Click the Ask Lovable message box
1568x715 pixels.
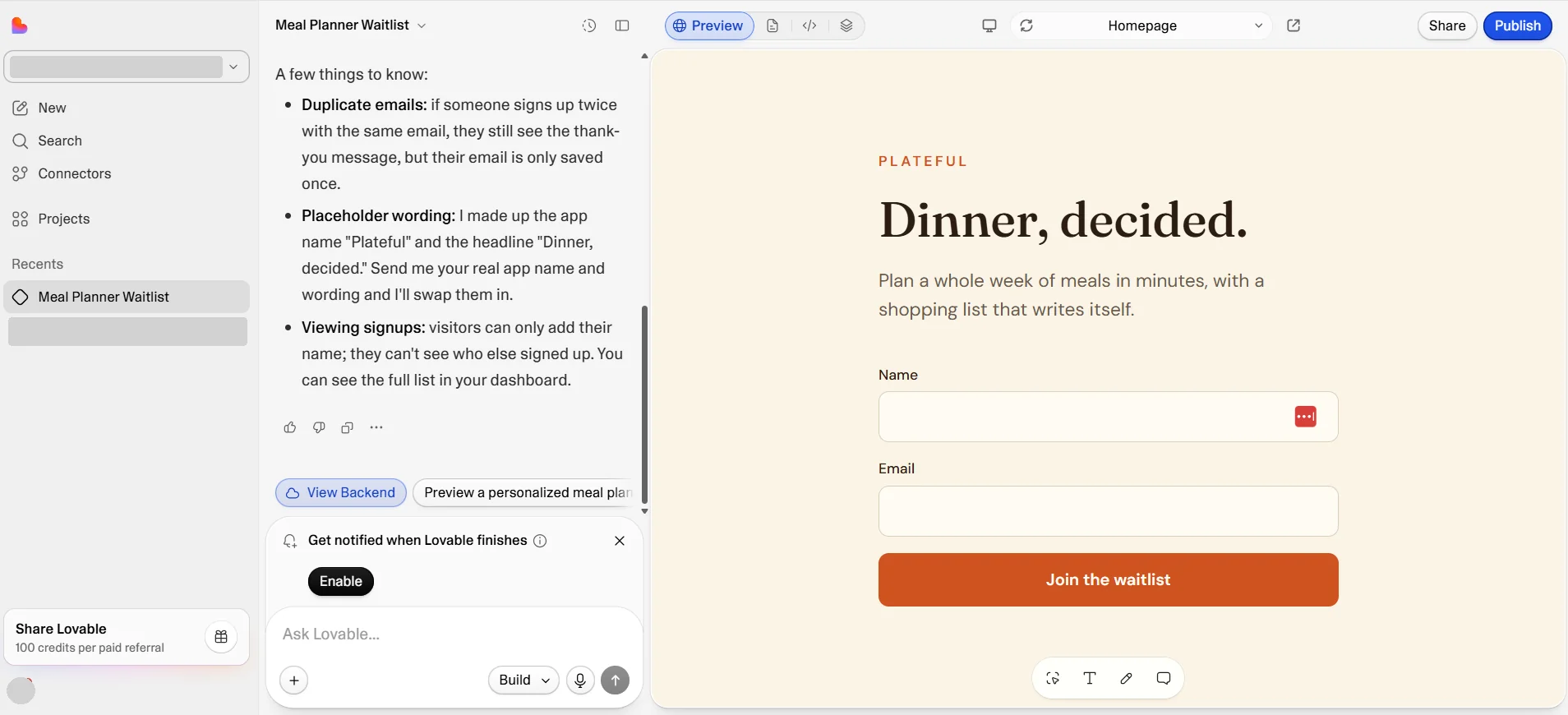pos(454,634)
